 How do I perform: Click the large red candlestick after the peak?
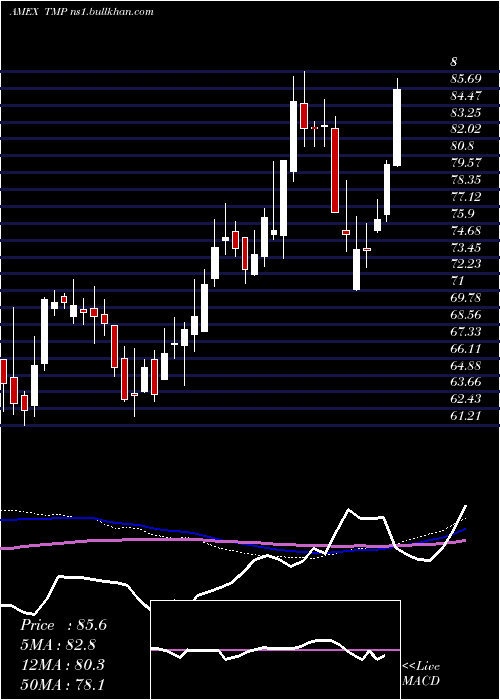point(335,170)
